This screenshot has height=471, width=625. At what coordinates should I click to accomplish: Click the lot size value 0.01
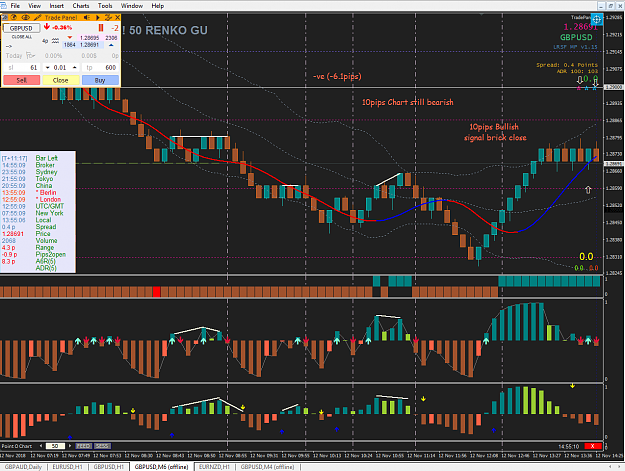coord(60,68)
